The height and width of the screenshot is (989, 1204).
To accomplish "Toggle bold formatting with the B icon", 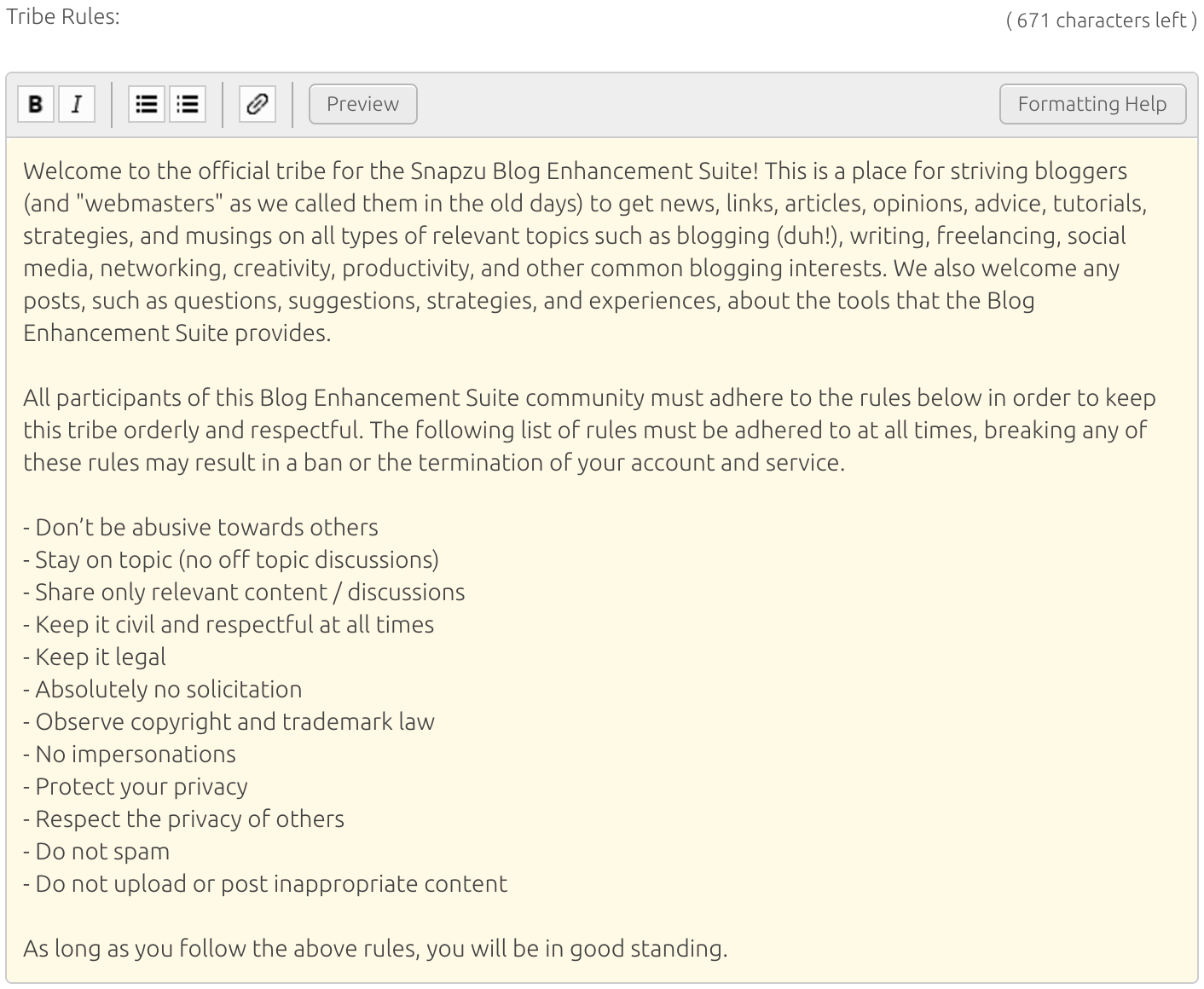I will click(36, 104).
